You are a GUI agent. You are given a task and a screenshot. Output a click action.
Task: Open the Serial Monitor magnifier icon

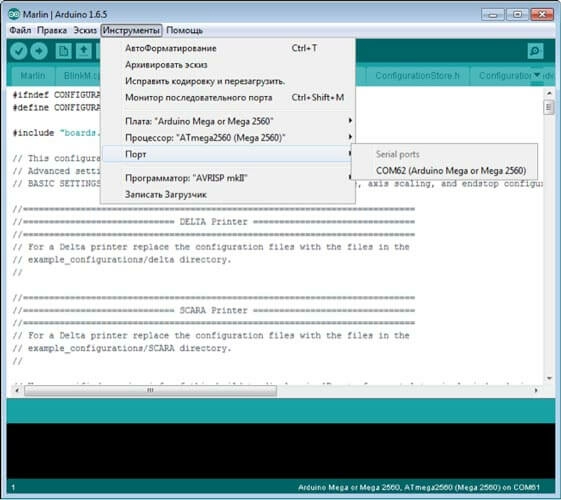click(535, 51)
